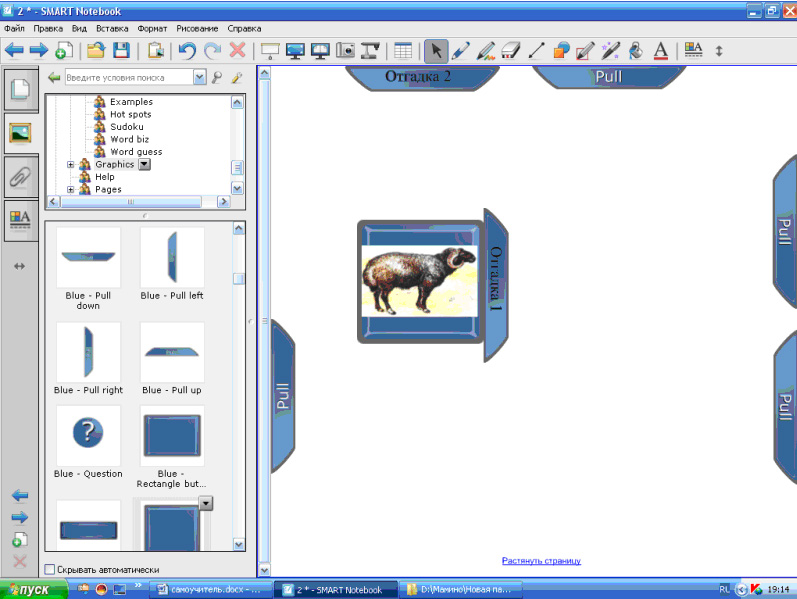Expand the Graphics tree node

click(71, 164)
